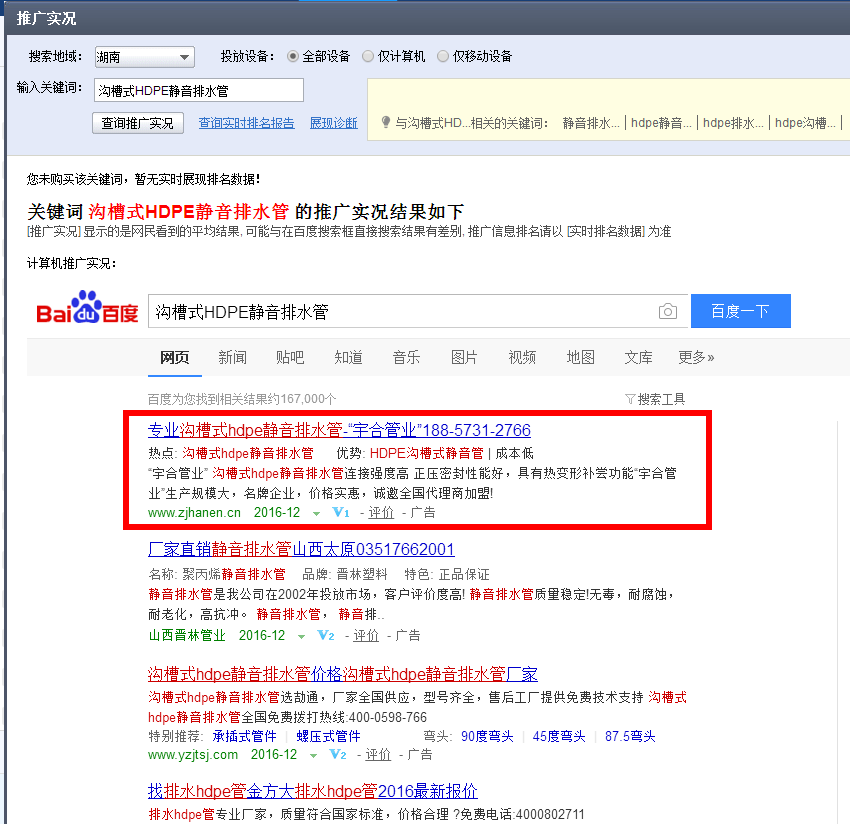Click the 更多» tab
This screenshot has width=850, height=824.
(697, 357)
